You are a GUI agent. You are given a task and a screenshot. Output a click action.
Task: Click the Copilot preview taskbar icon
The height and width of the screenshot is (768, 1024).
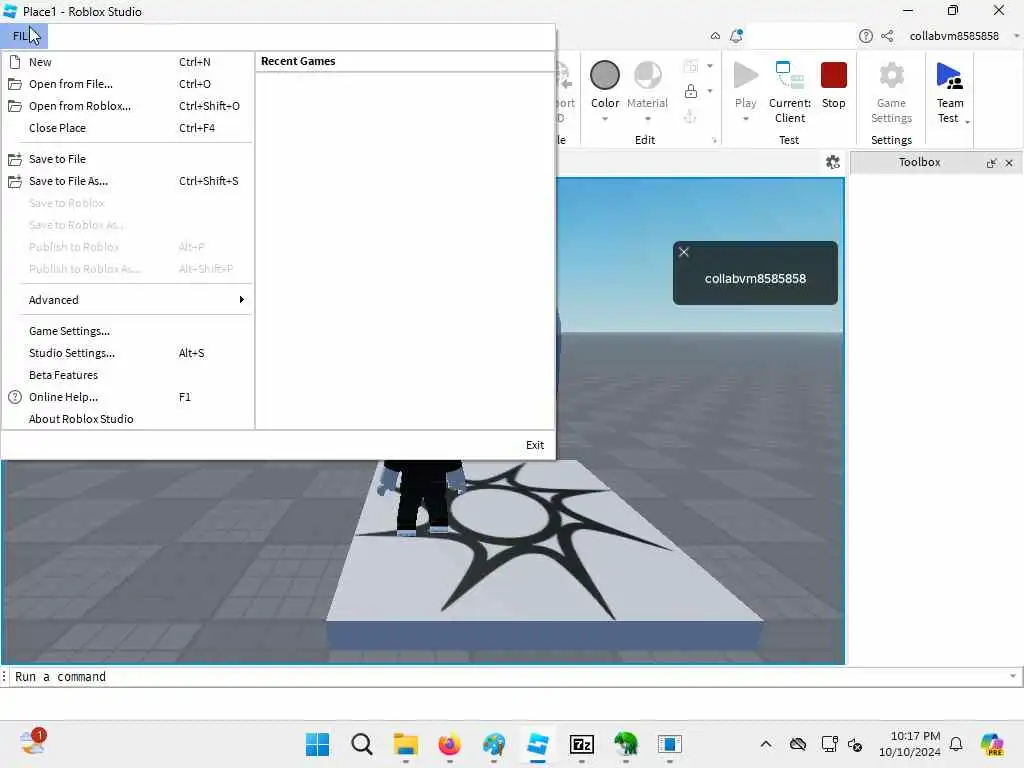[992, 744]
